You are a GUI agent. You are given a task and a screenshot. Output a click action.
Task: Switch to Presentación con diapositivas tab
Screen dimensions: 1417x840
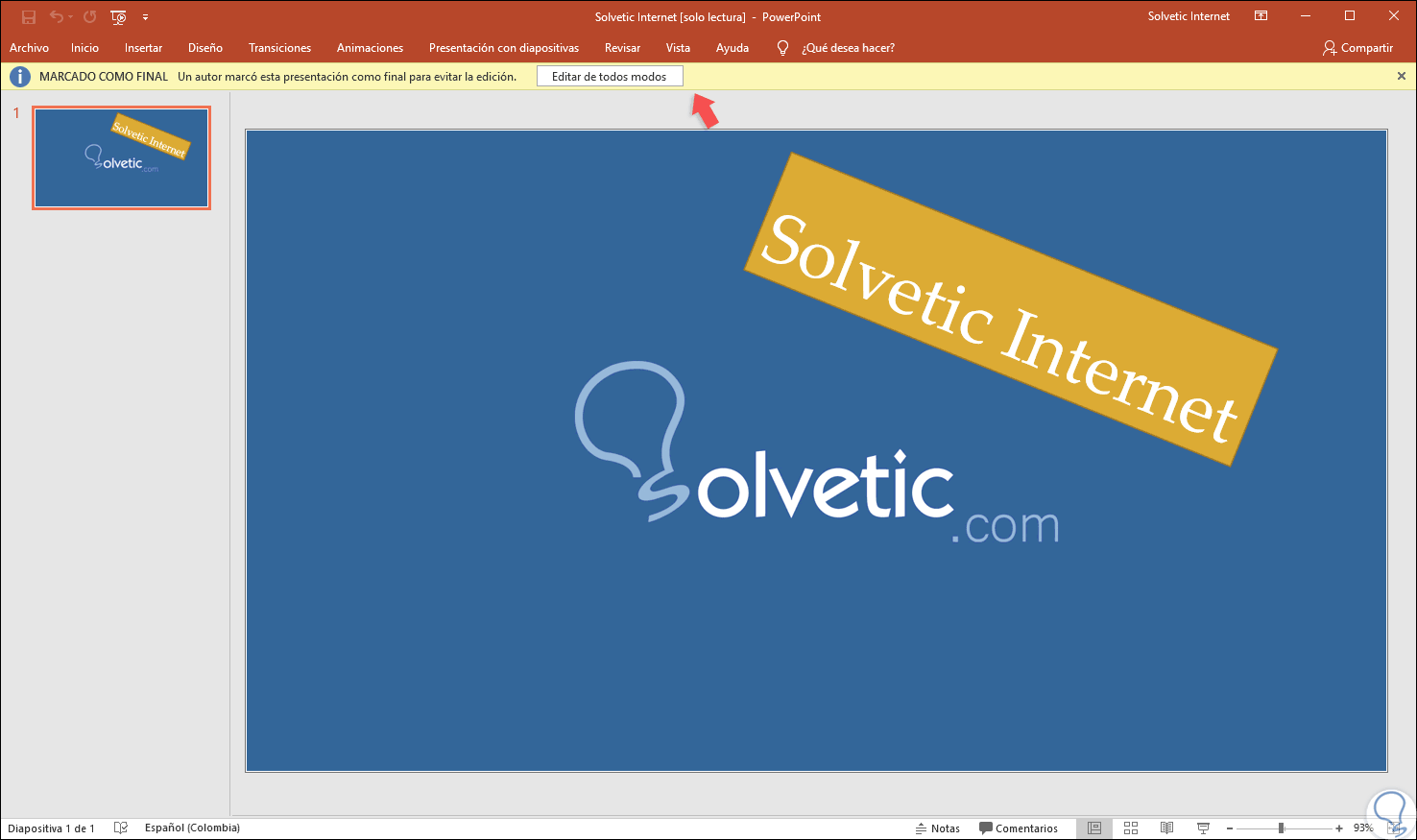pos(504,48)
